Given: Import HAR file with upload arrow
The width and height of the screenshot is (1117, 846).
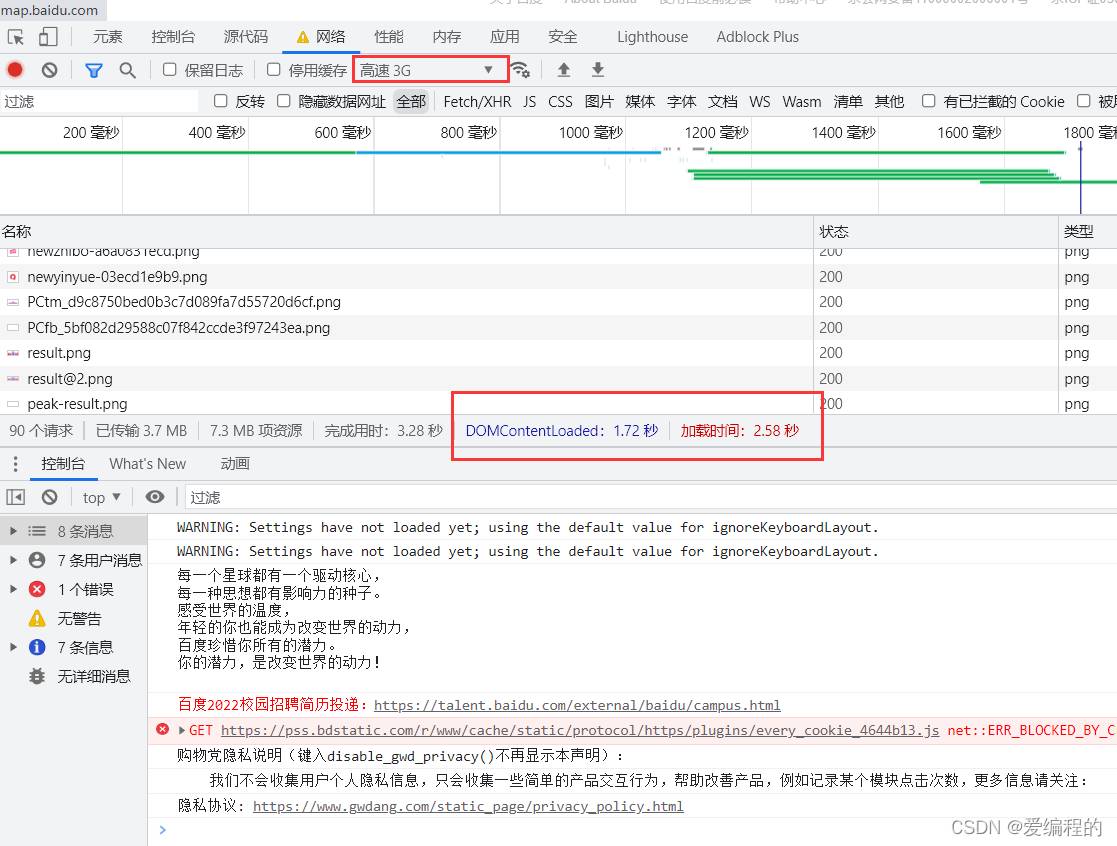Looking at the screenshot, I should 563,70.
